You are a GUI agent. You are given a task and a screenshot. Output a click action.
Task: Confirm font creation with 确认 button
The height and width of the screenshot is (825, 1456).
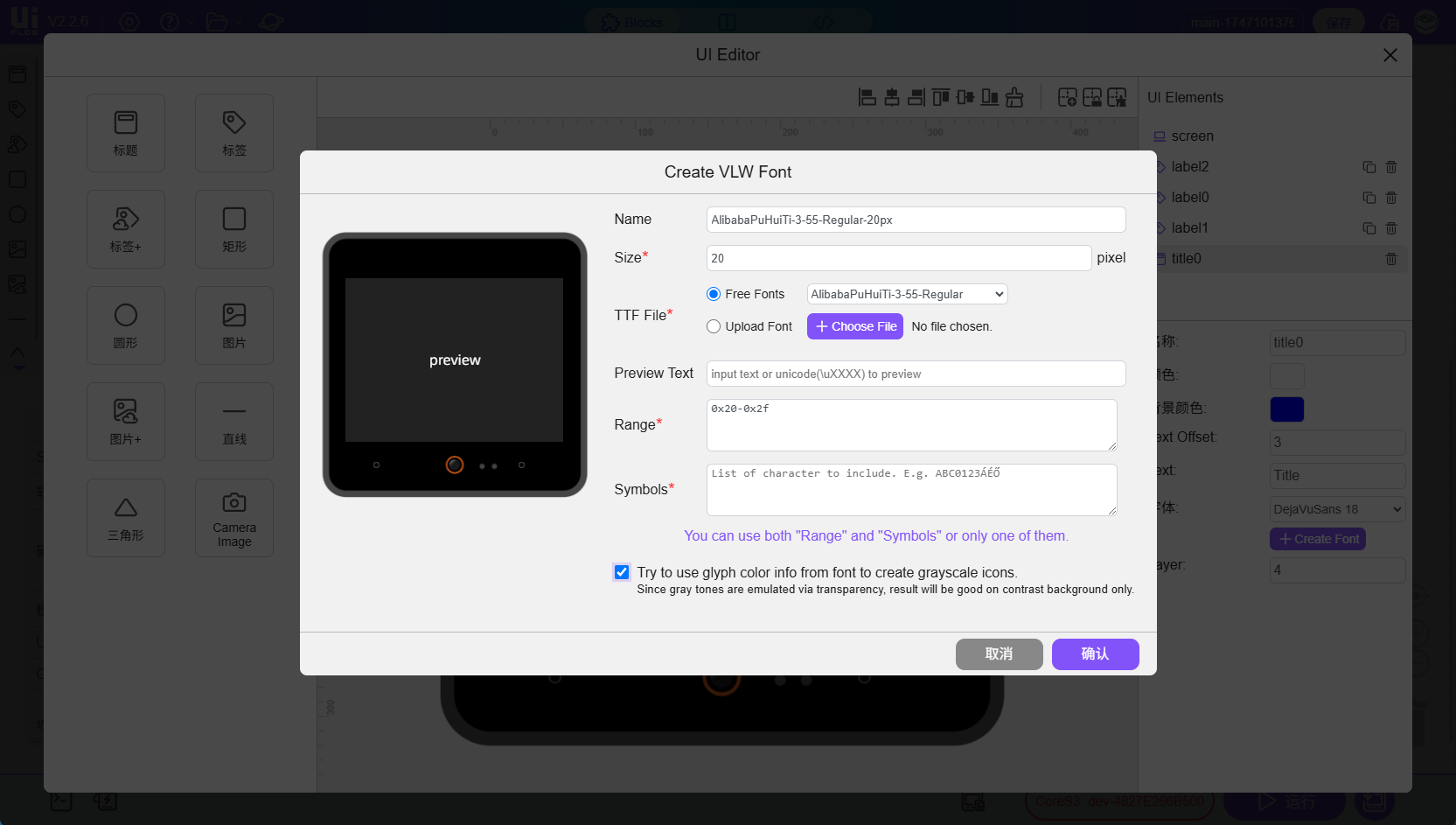pos(1095,654)
